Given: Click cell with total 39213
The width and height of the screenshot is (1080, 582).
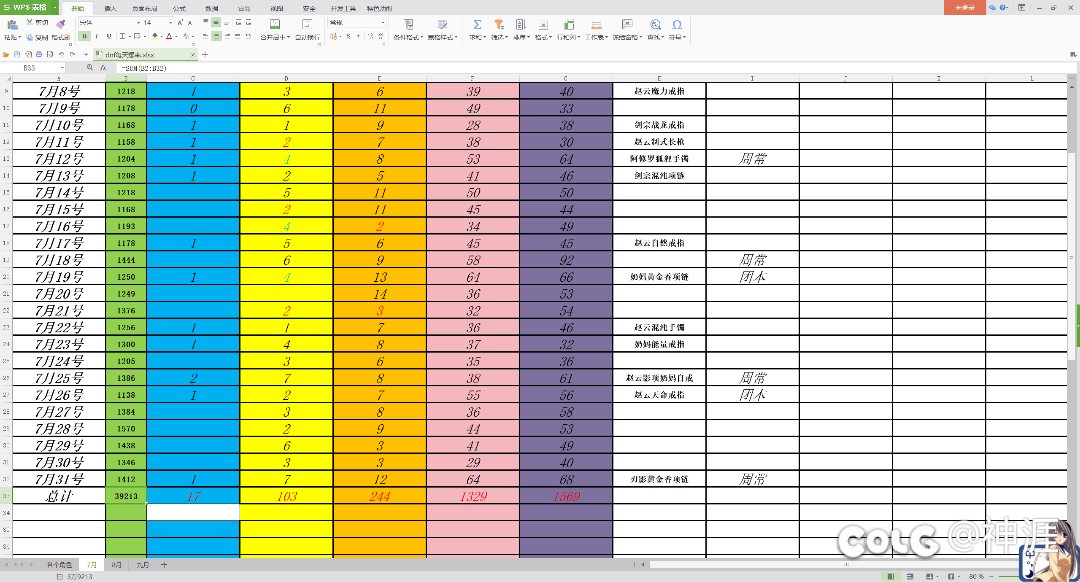Looking at the screenshot, I should [x=126, y=496].
